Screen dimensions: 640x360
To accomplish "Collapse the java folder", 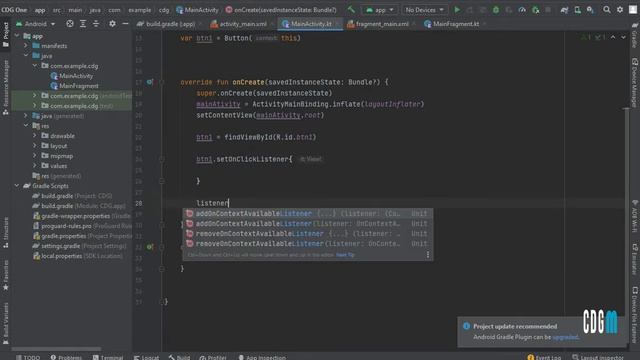I will [x=26, y=56].
